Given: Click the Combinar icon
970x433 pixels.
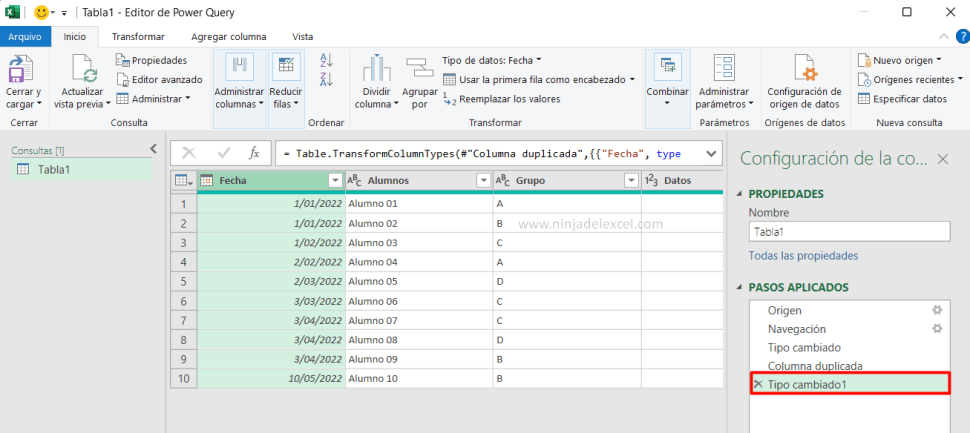Looking at the screenshot, I should click(667, 66).
